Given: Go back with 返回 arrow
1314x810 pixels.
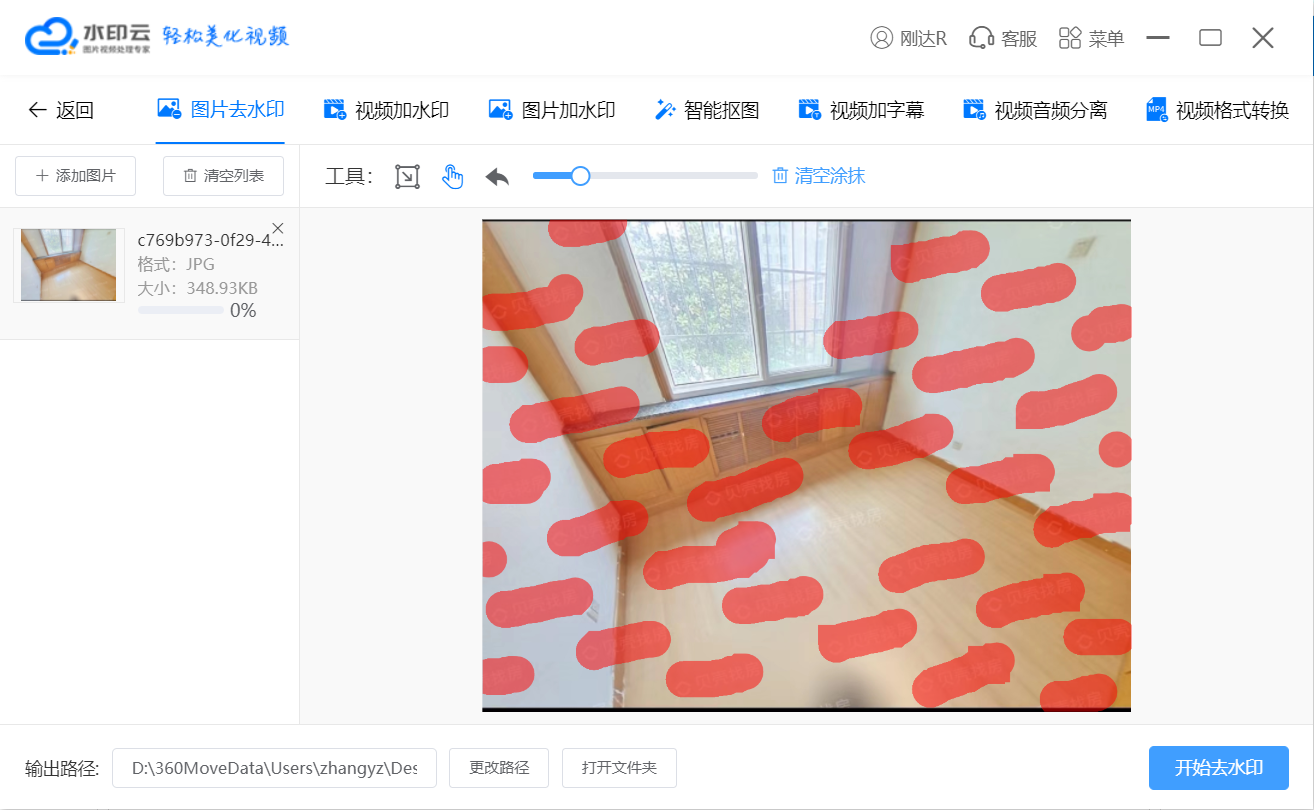Looking at the screenshot, I should click(x=61, y=110).
